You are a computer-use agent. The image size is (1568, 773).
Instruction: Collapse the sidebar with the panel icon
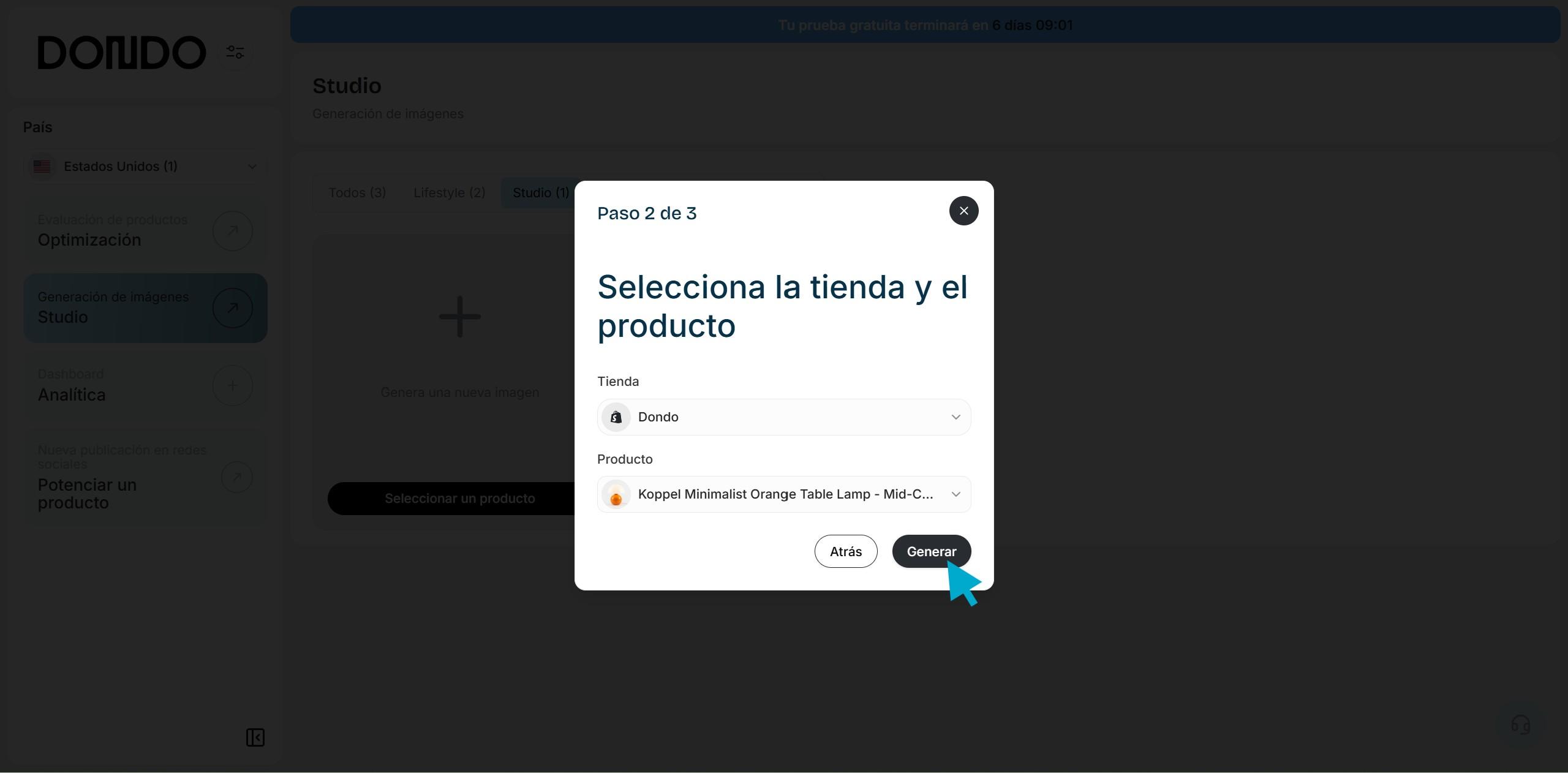255,737
